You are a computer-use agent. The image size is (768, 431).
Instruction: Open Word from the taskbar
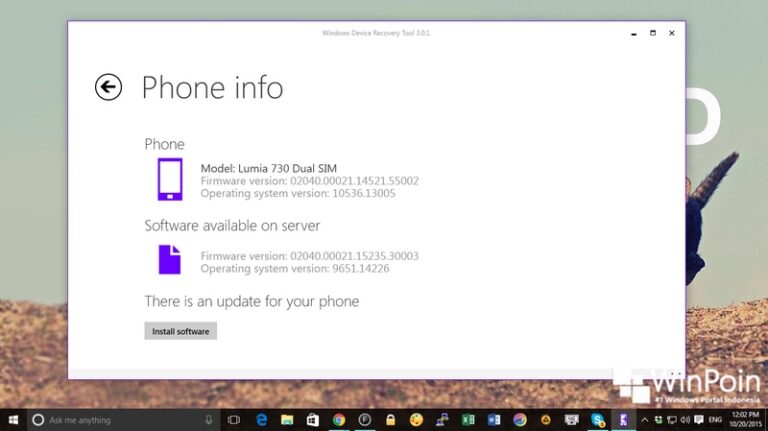pos(494,420)
